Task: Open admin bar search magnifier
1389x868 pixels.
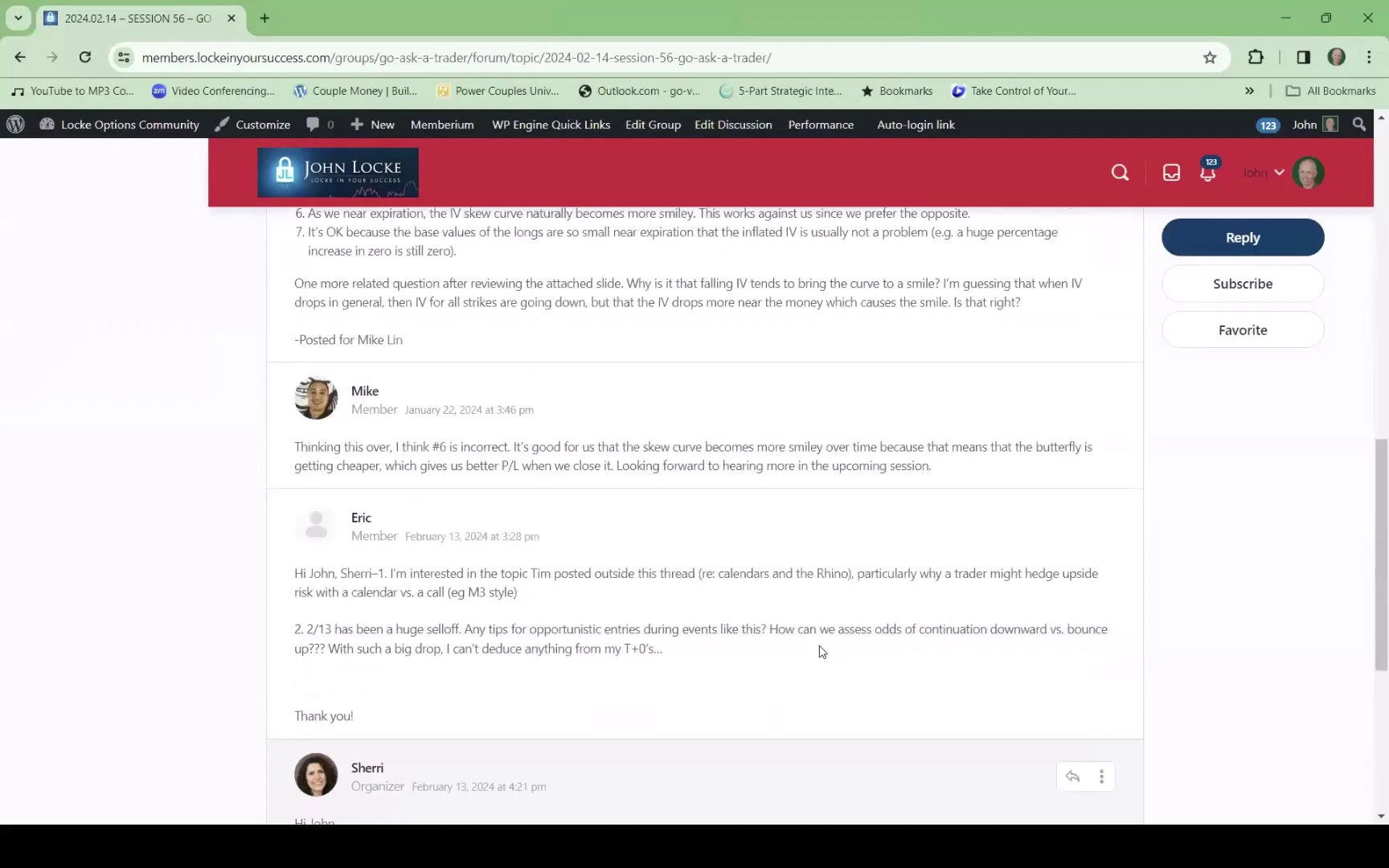Action: tap(1359, 125)
